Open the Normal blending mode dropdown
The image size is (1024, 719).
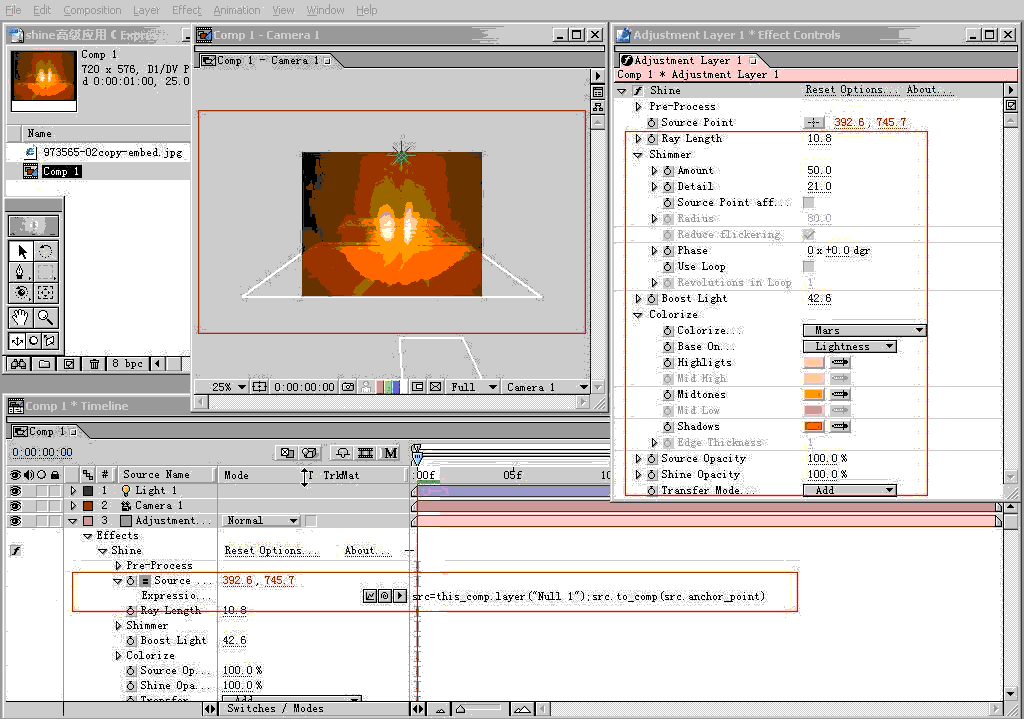tap(261, 520)
